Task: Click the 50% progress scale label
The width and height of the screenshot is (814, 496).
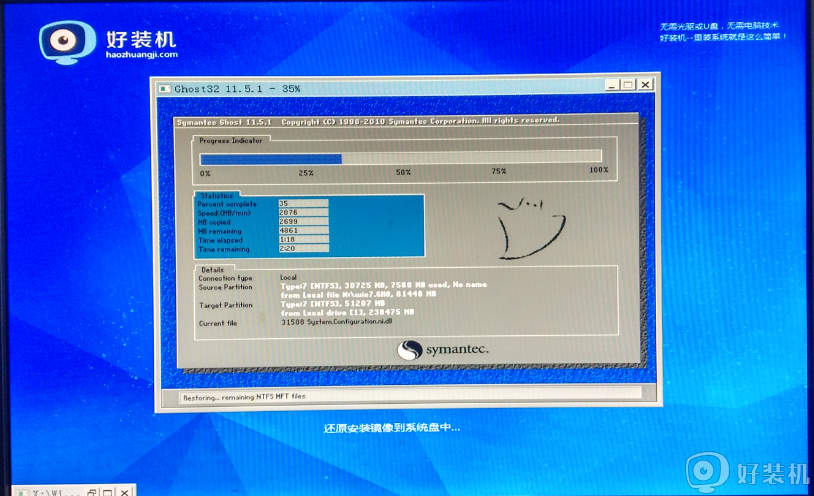Action: click(403, 172)
